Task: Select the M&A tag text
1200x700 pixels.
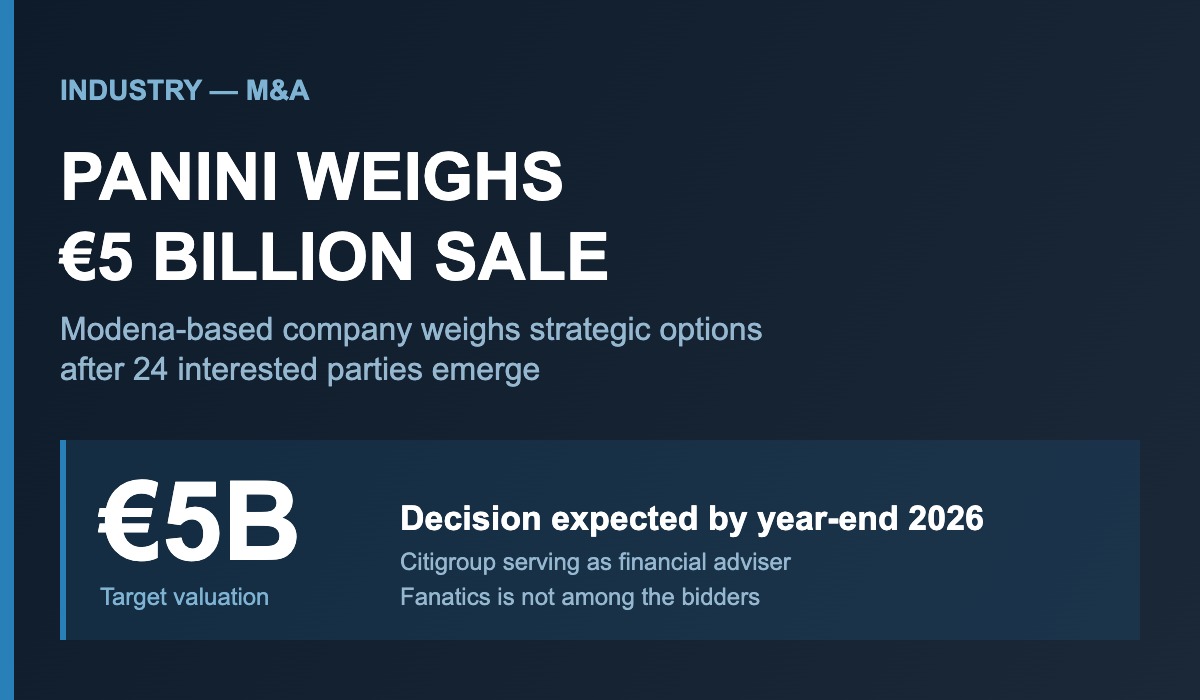Action: [277, 91]
